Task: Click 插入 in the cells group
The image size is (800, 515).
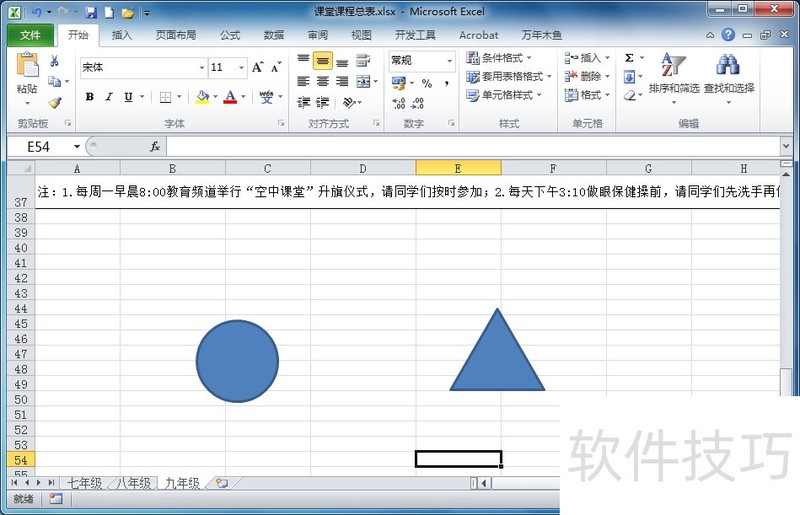Action: coord(587,58)
